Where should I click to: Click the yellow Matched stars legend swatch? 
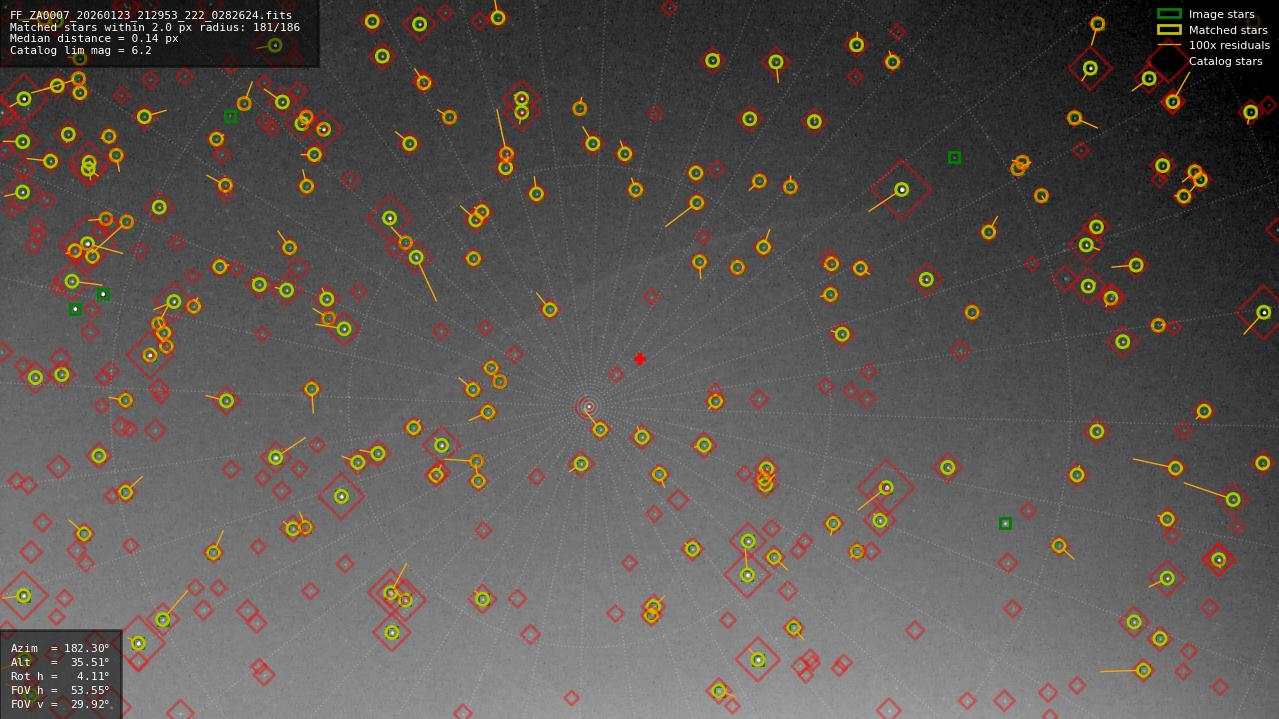coord(1169,30)
